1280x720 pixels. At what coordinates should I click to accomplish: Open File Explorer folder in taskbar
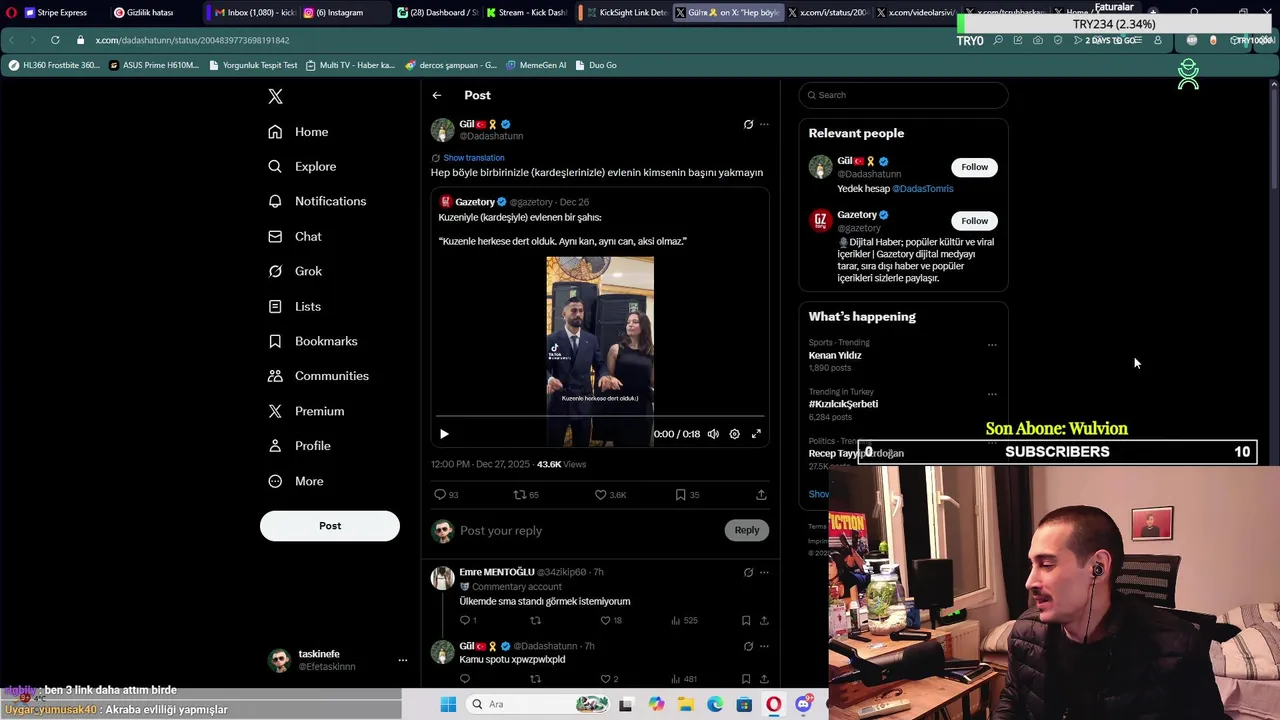pyautogui.click(x=686, y=704)
